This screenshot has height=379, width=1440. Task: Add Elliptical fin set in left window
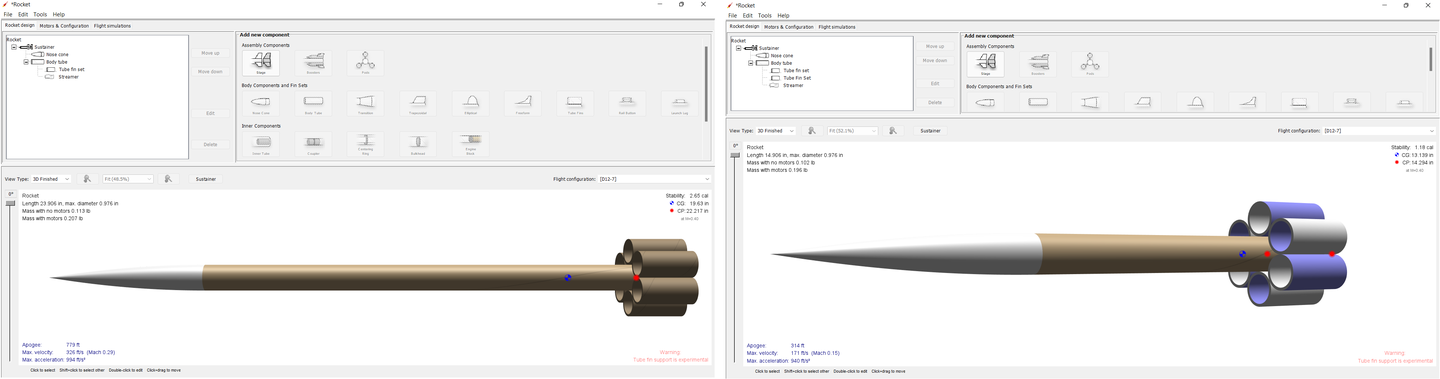pyautogui.click(x=471, y=103)
